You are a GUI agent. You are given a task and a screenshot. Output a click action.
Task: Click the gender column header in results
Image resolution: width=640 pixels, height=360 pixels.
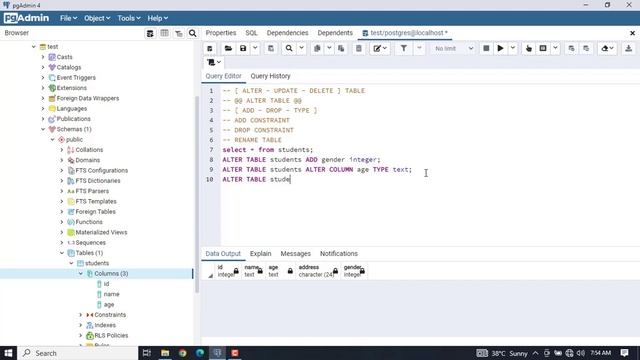click(x=354, y=271)
